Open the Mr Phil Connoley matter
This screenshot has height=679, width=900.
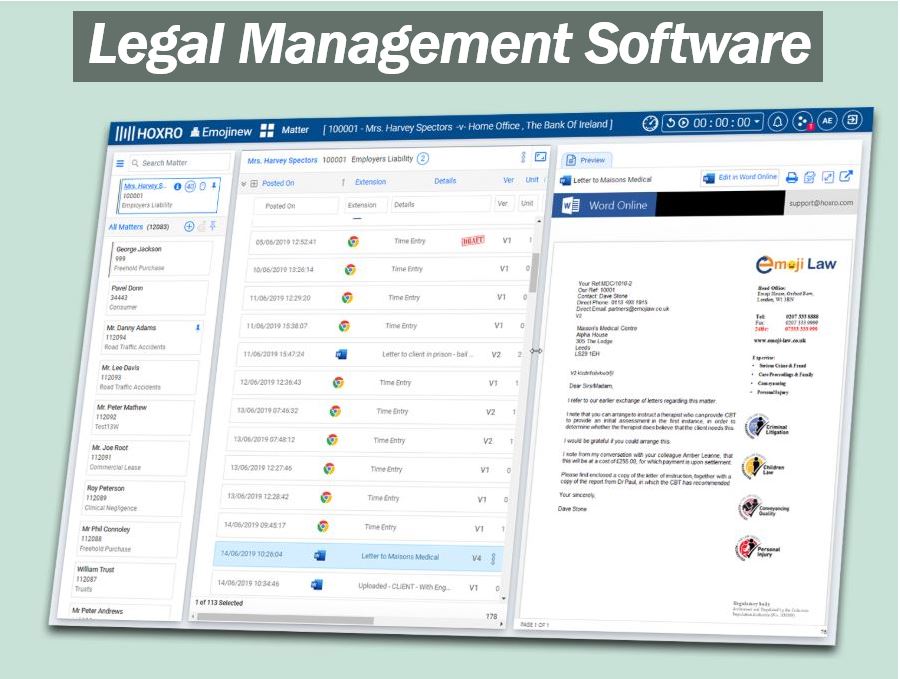(129, 539)
